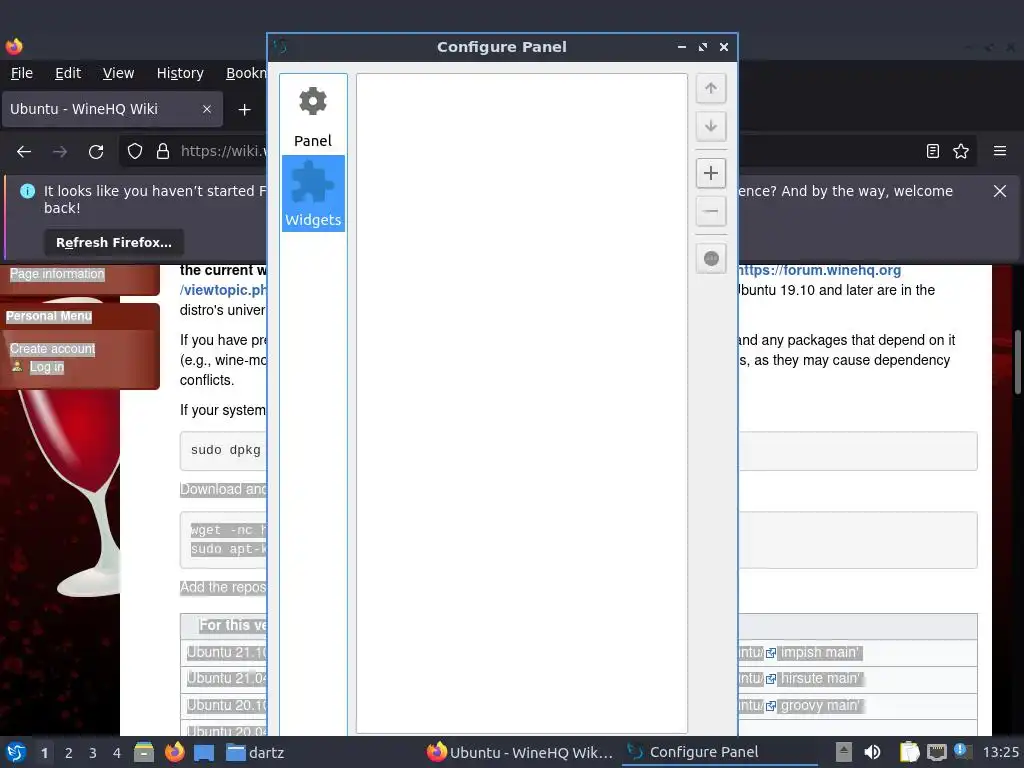The height and width of the screenshot is (768, 1024).
Task: Follow the /viewtopic.ph link
Action: 223,290
